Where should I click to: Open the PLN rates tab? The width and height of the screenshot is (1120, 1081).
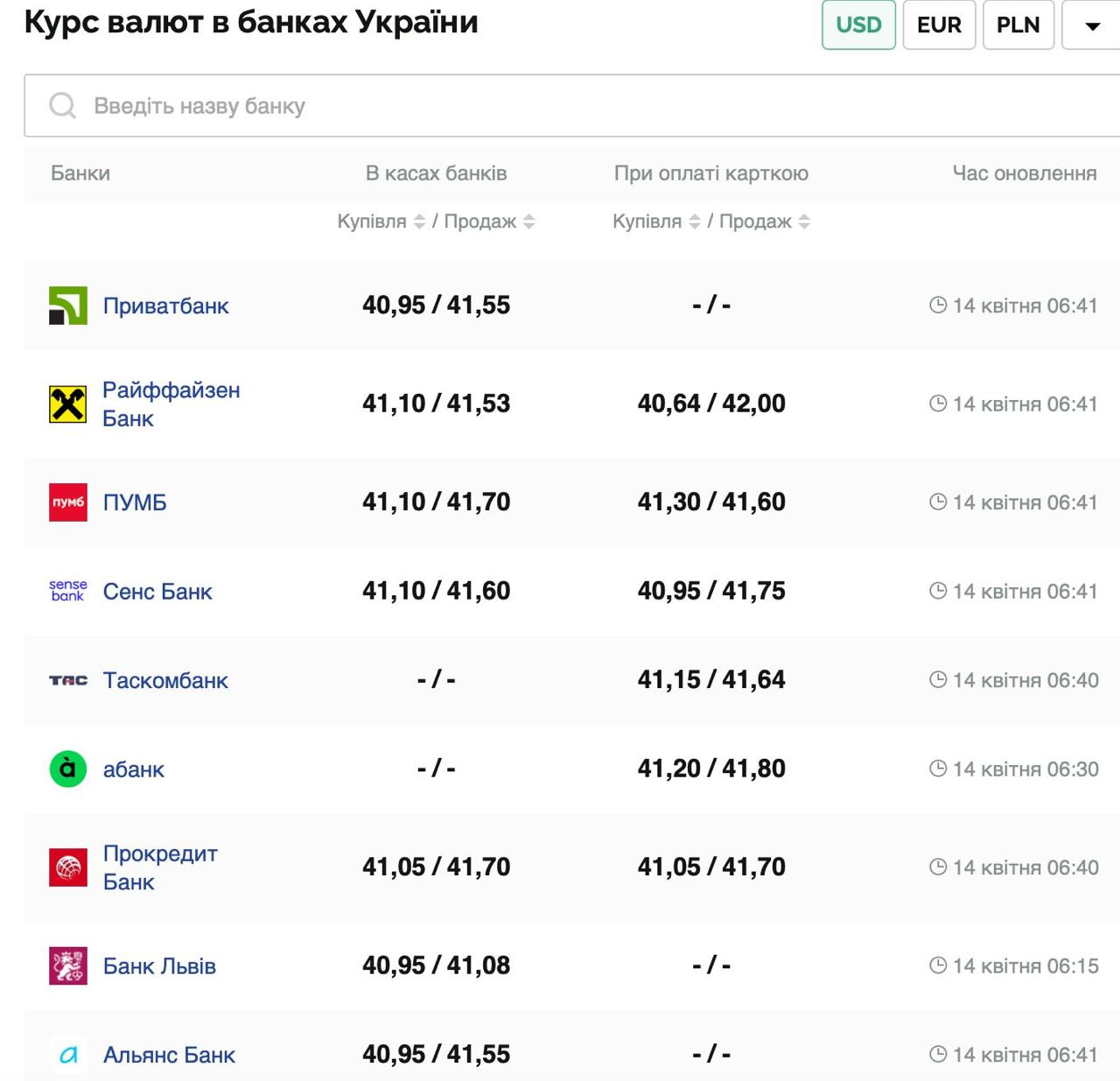coord(1018,25)
